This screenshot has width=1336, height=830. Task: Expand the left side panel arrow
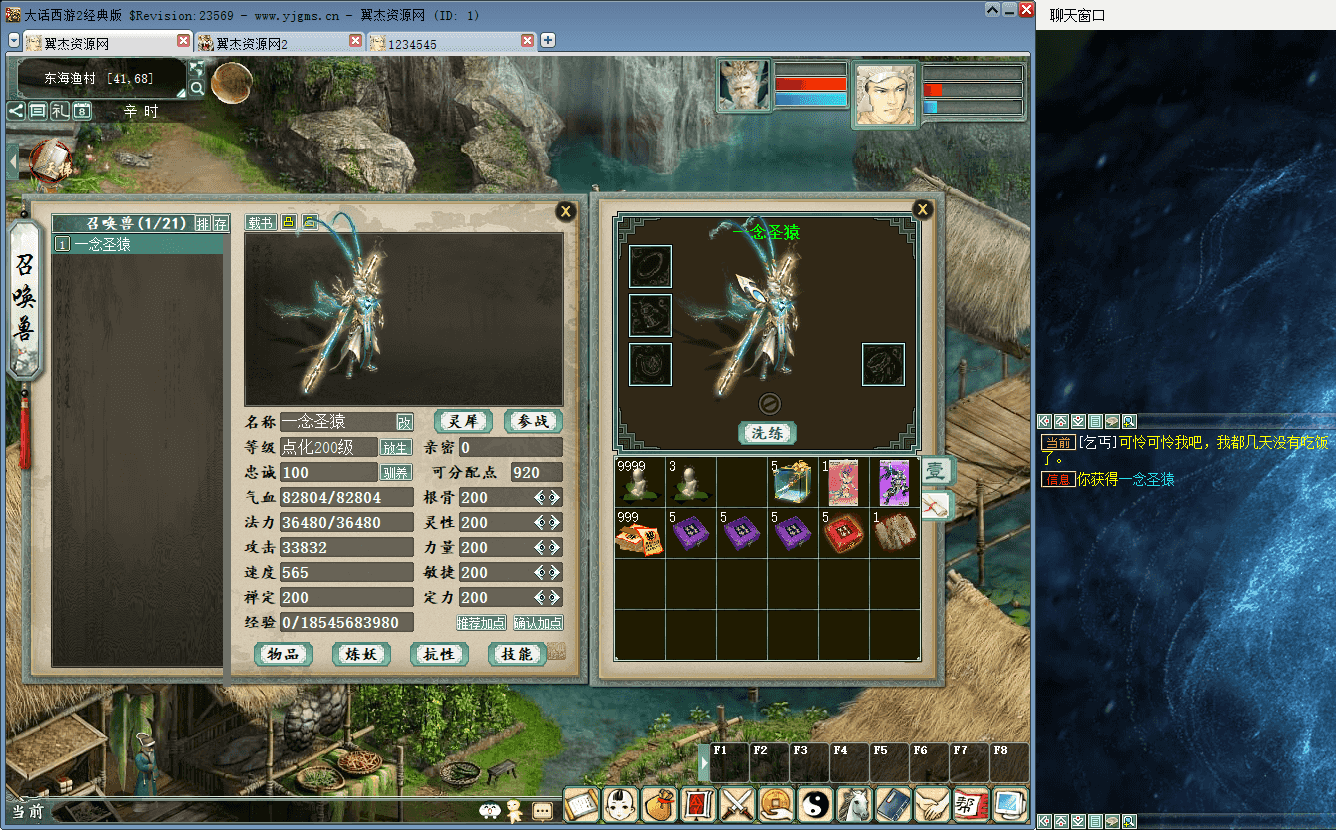tap(13, 162)
